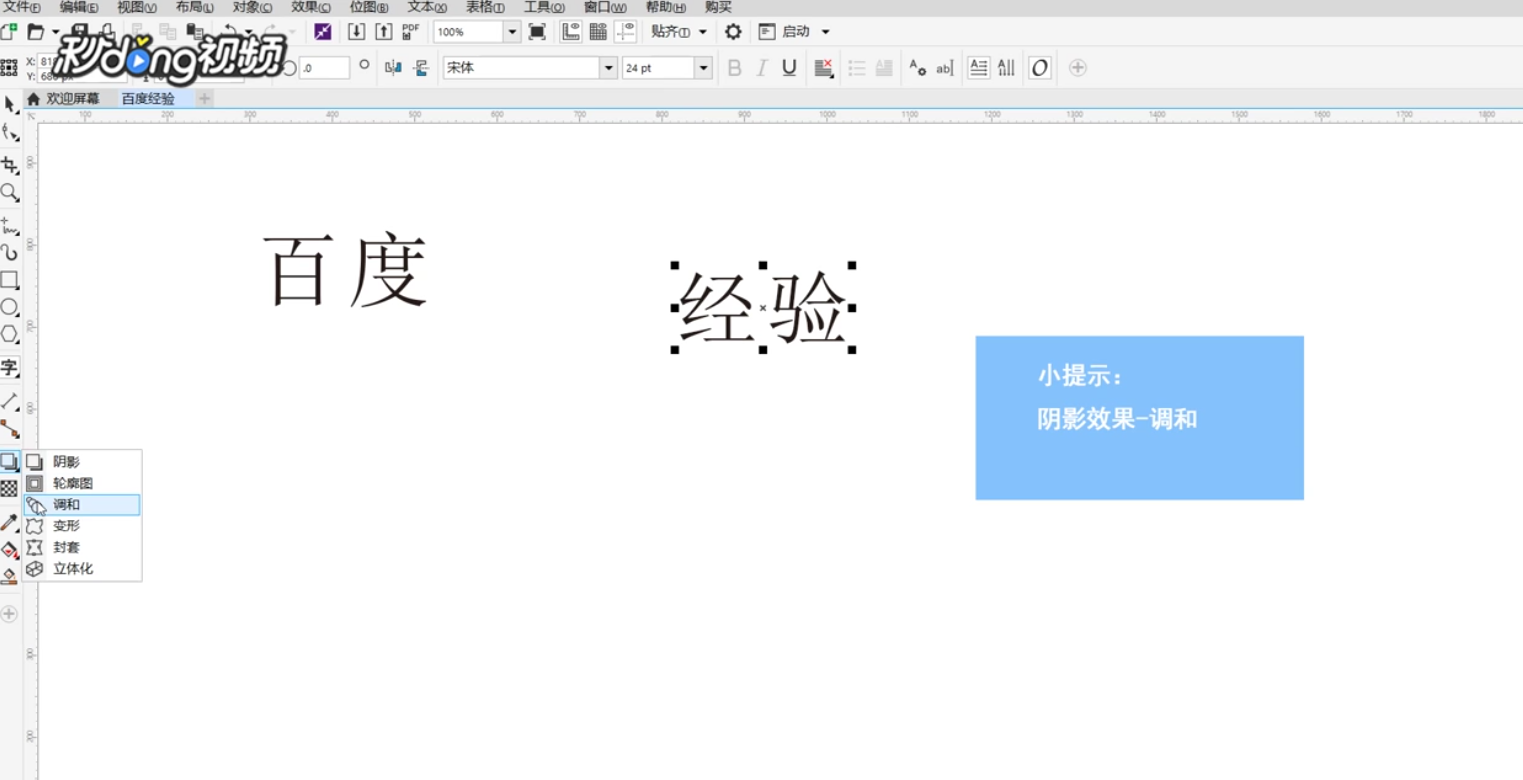Click the purple search content icon
This screenshot has width=1523, height=780.
point(322,32)
